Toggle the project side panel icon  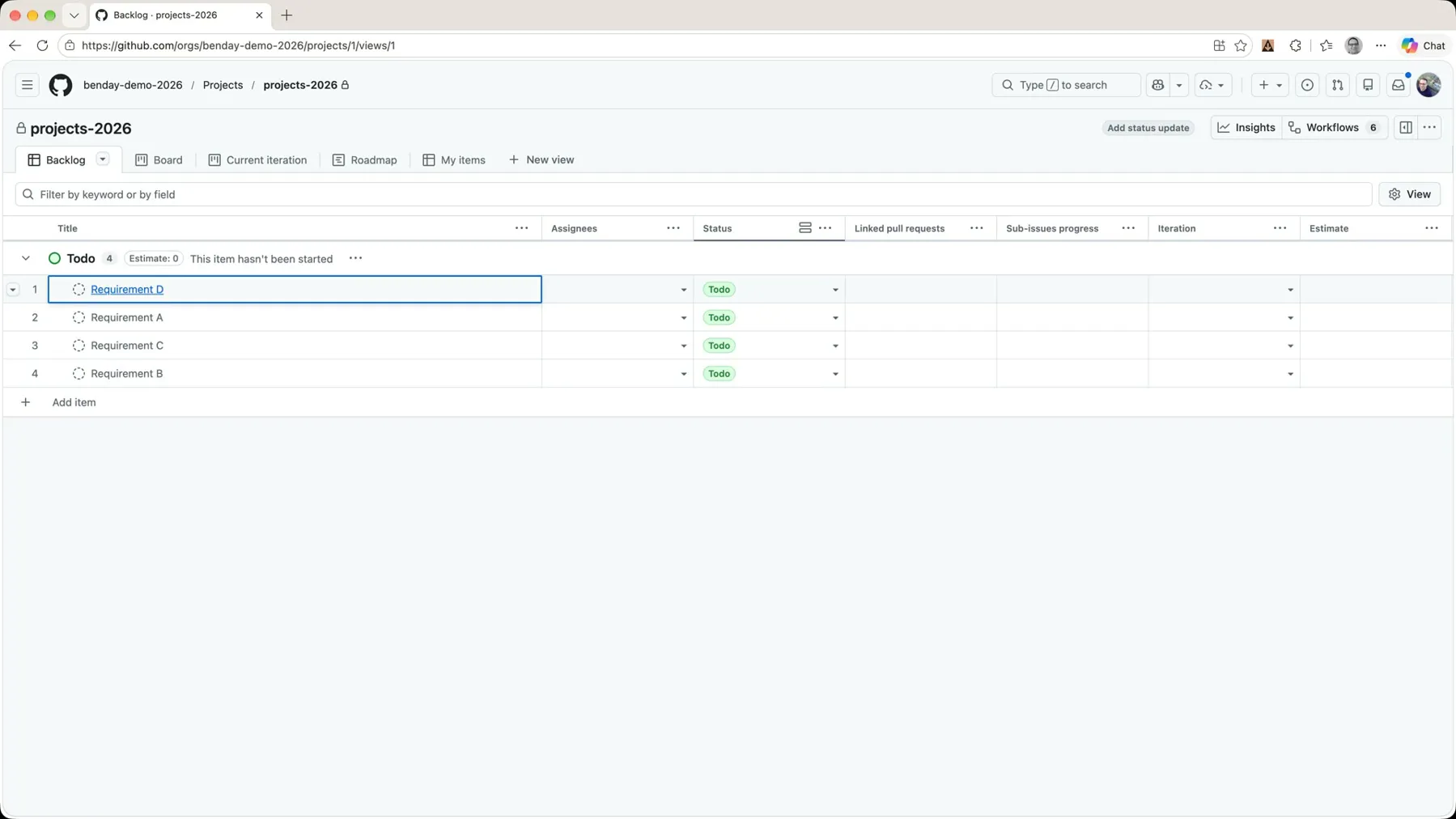coord(1406,128)
